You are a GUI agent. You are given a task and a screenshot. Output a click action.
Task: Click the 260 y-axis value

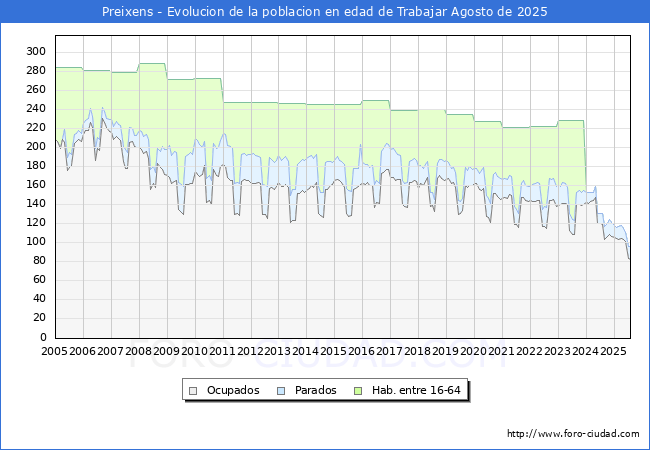point(36,90)
